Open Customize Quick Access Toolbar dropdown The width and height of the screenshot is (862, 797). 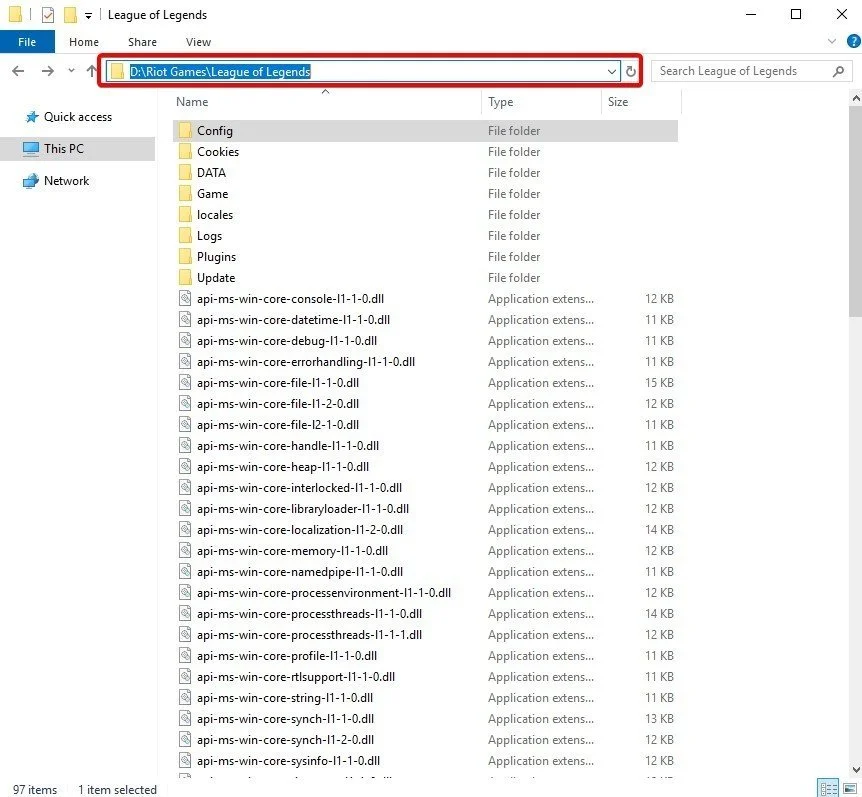pos(88,16)
